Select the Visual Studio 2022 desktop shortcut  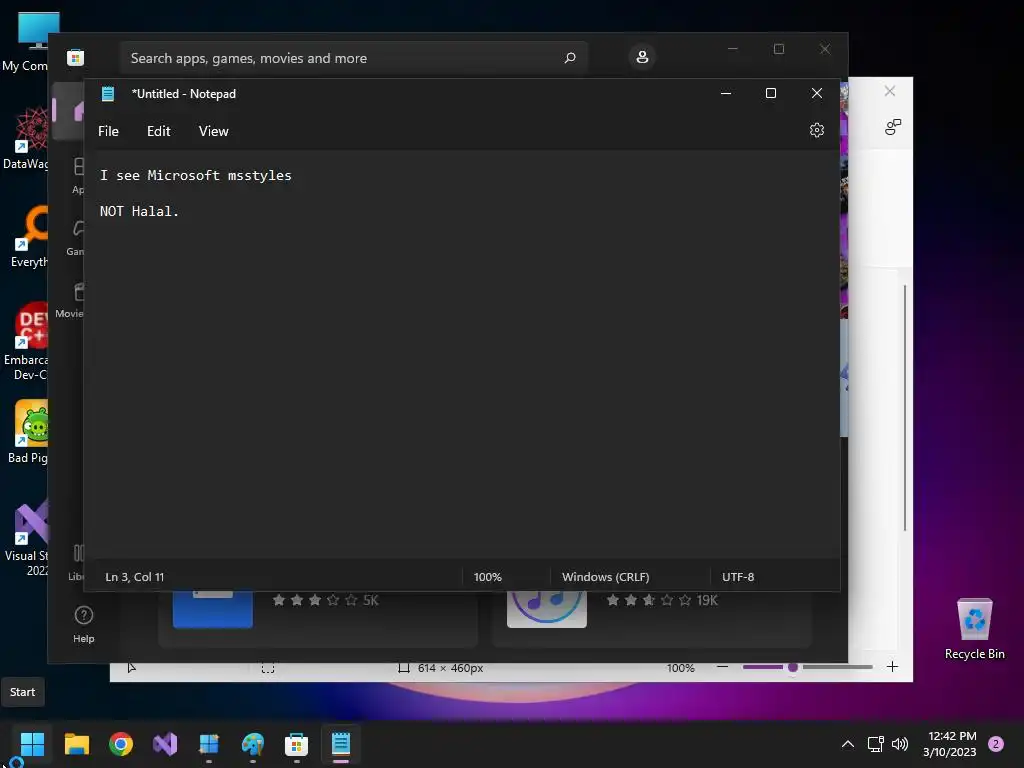tap(27, 538)
